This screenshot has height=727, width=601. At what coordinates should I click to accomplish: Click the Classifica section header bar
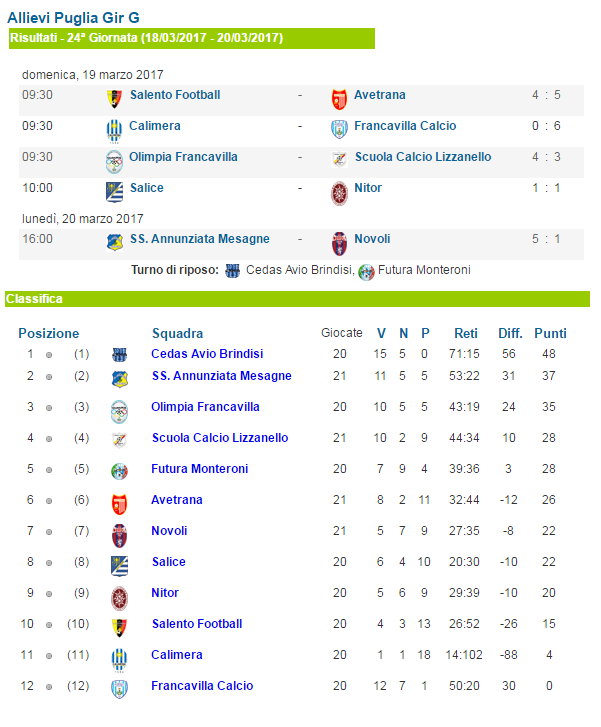click(297, 299)
